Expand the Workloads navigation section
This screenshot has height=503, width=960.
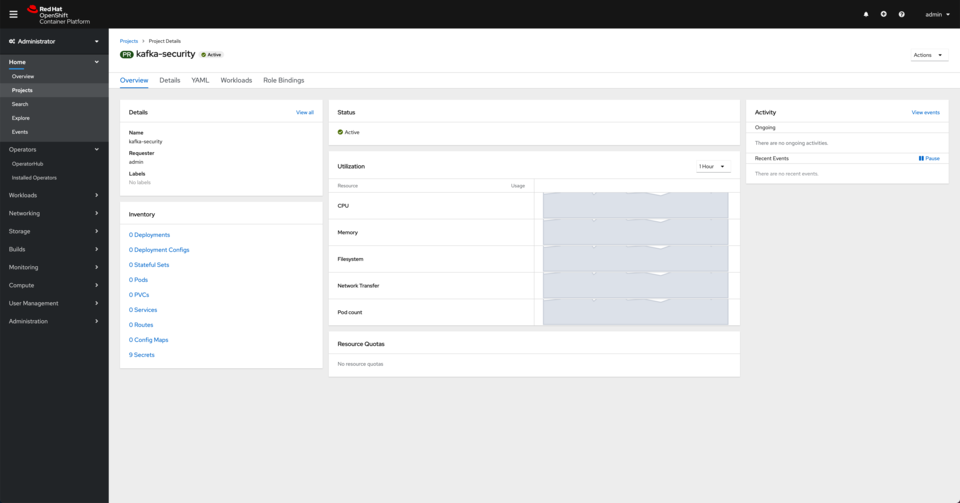(x=54, y=195)
